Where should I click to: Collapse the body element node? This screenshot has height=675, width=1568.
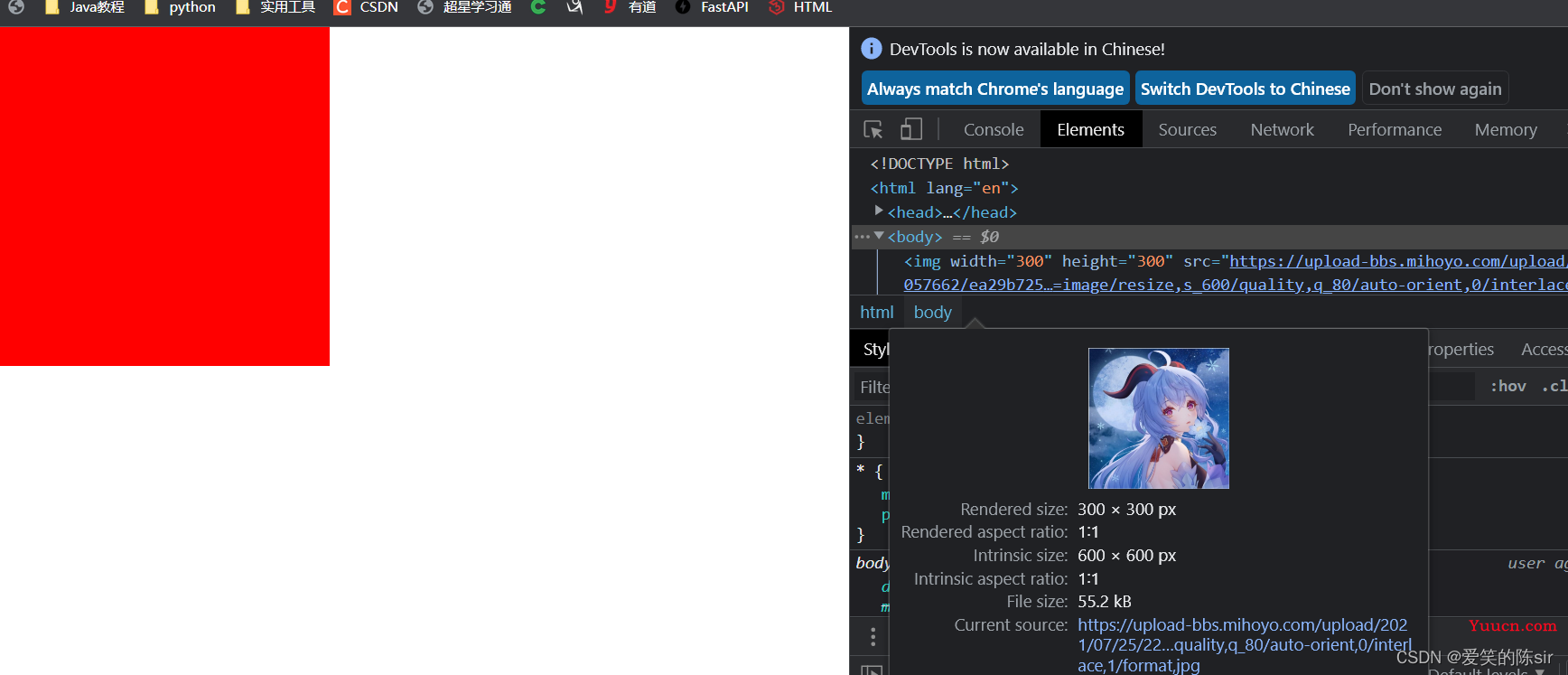click(x=879, y=236)
